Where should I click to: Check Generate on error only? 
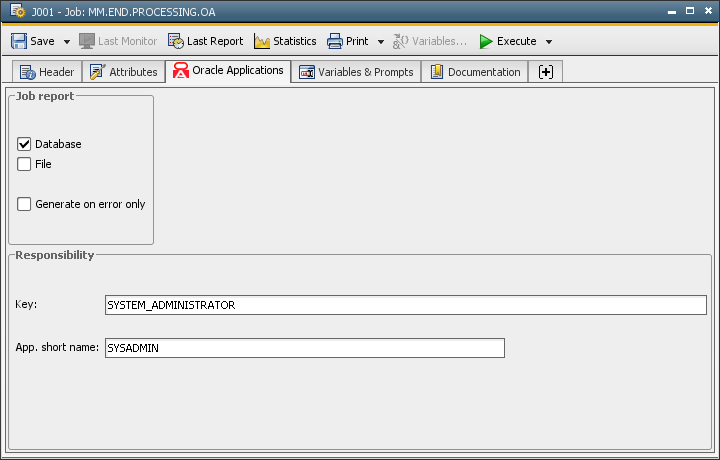pos(25,204)
